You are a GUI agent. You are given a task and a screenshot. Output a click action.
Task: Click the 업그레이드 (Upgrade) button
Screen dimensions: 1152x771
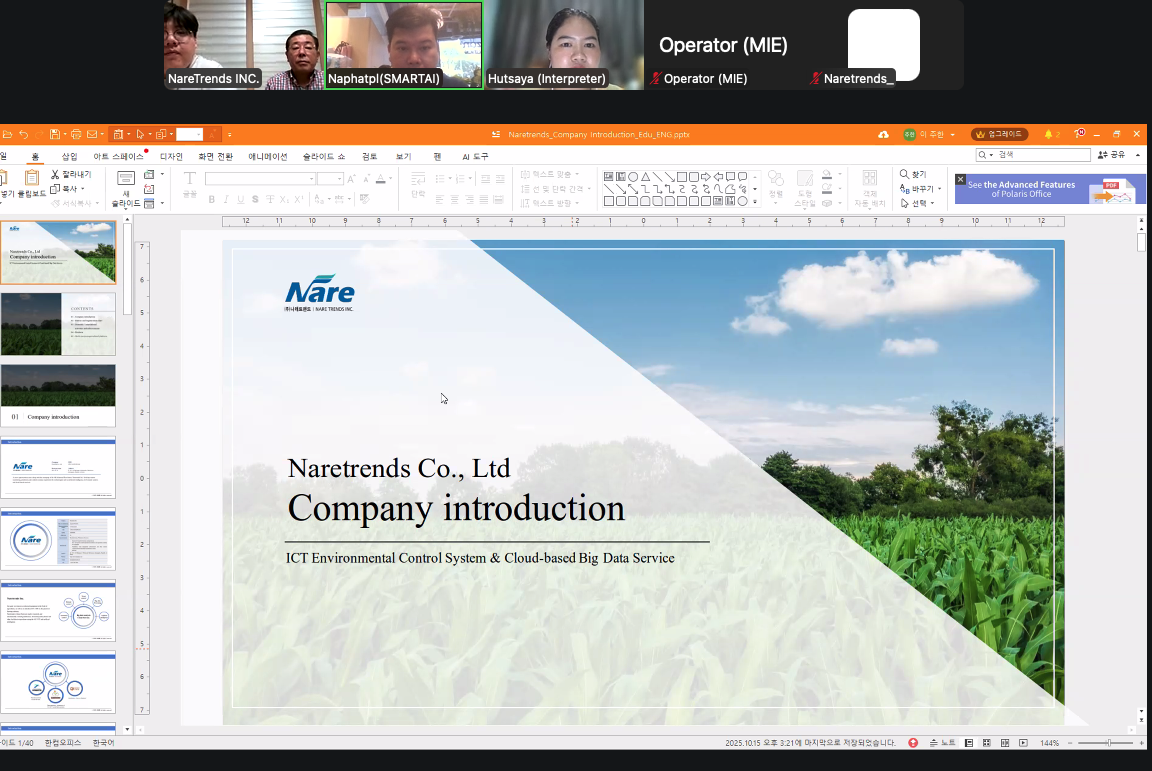point(1000,134)
